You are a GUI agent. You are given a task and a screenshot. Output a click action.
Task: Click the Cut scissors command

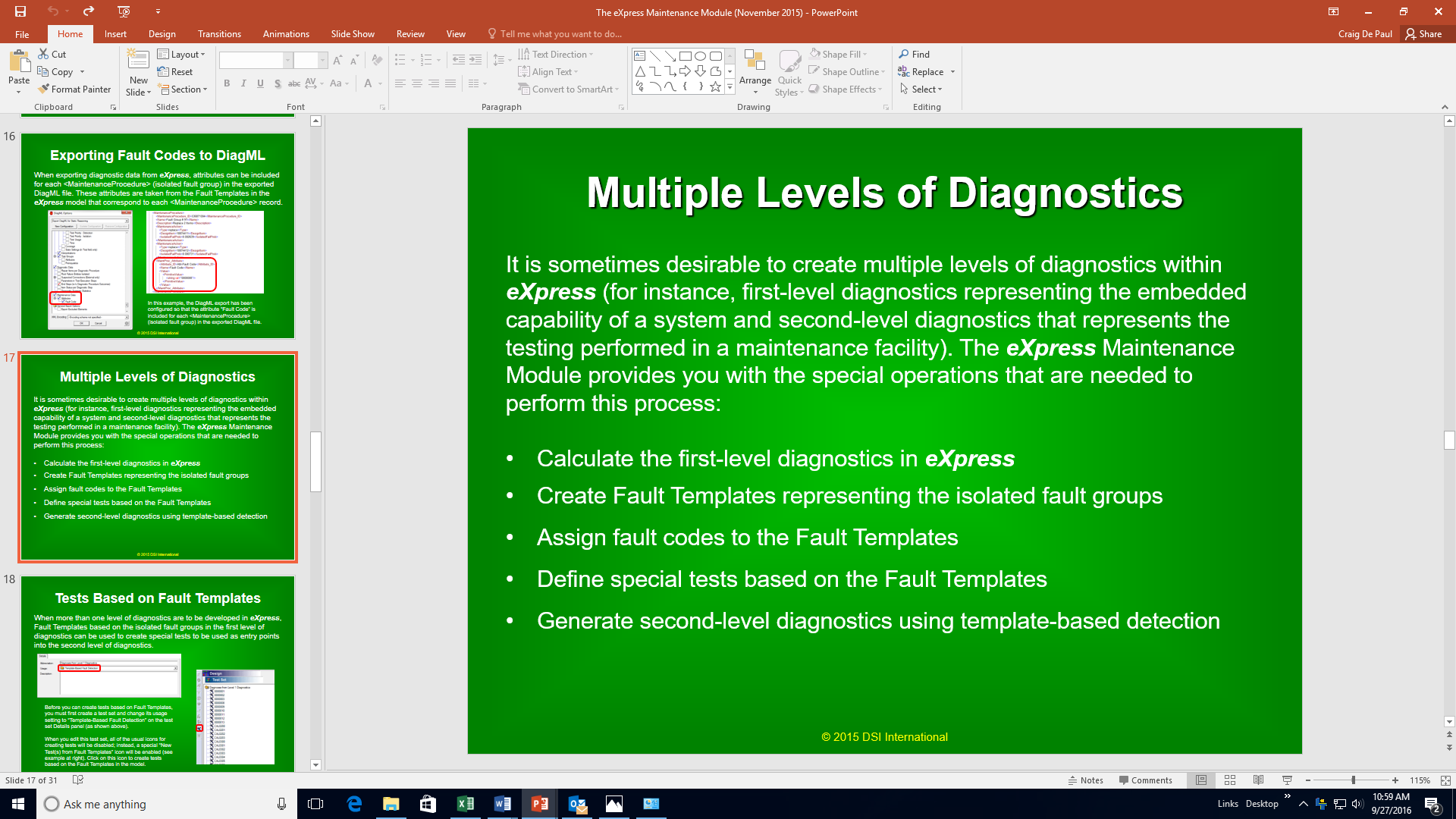pyautogui.click(x=52, y=54)
